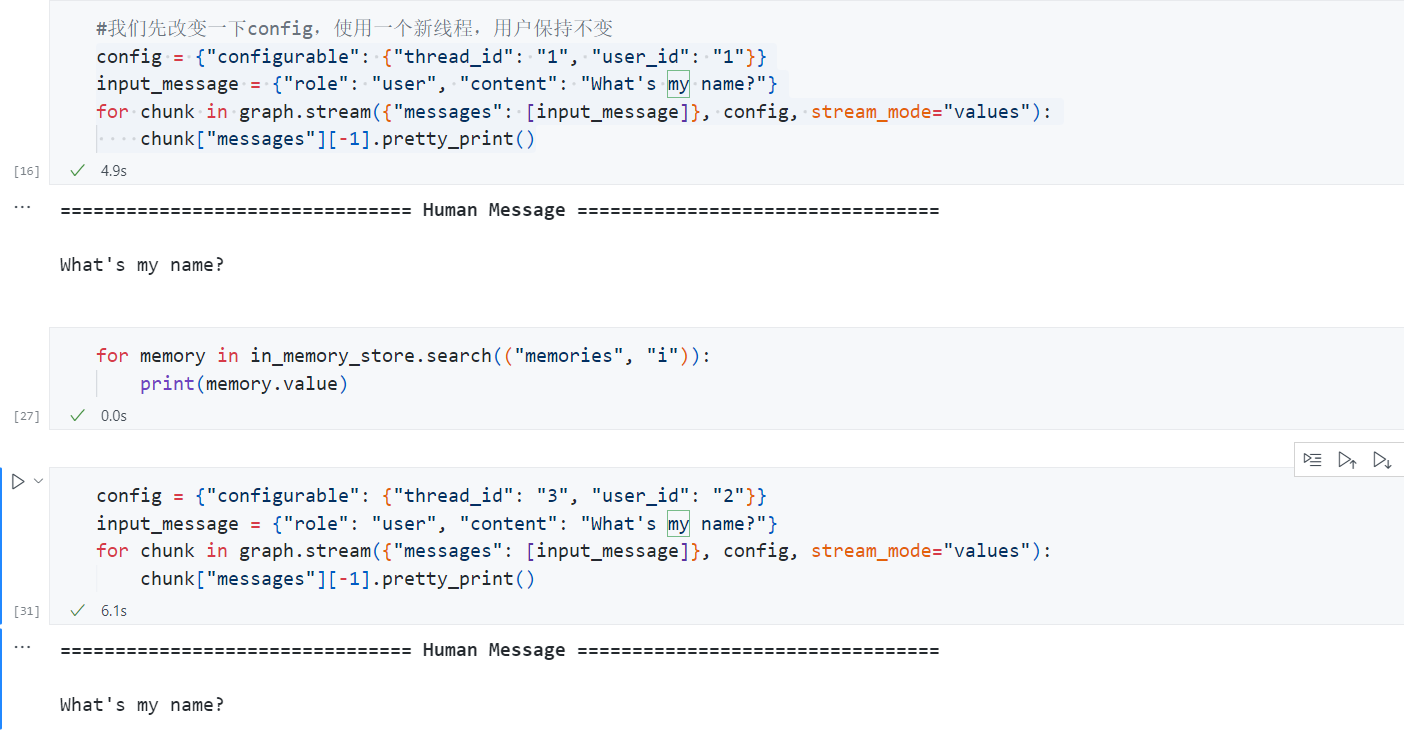The image size is (1404, 731).
Task: Execute cells above using toolbar icon
Action: 1347,459
